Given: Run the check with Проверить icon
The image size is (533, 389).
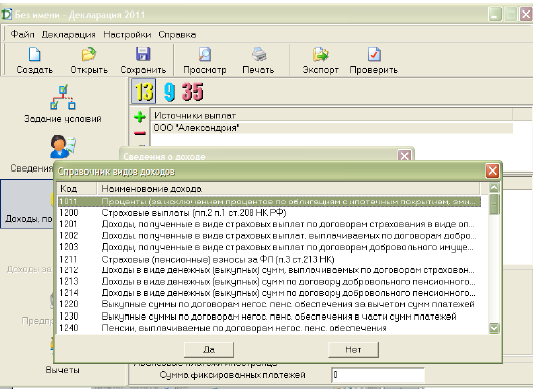Looking at the screenshot, I should (x=374, y=54).
